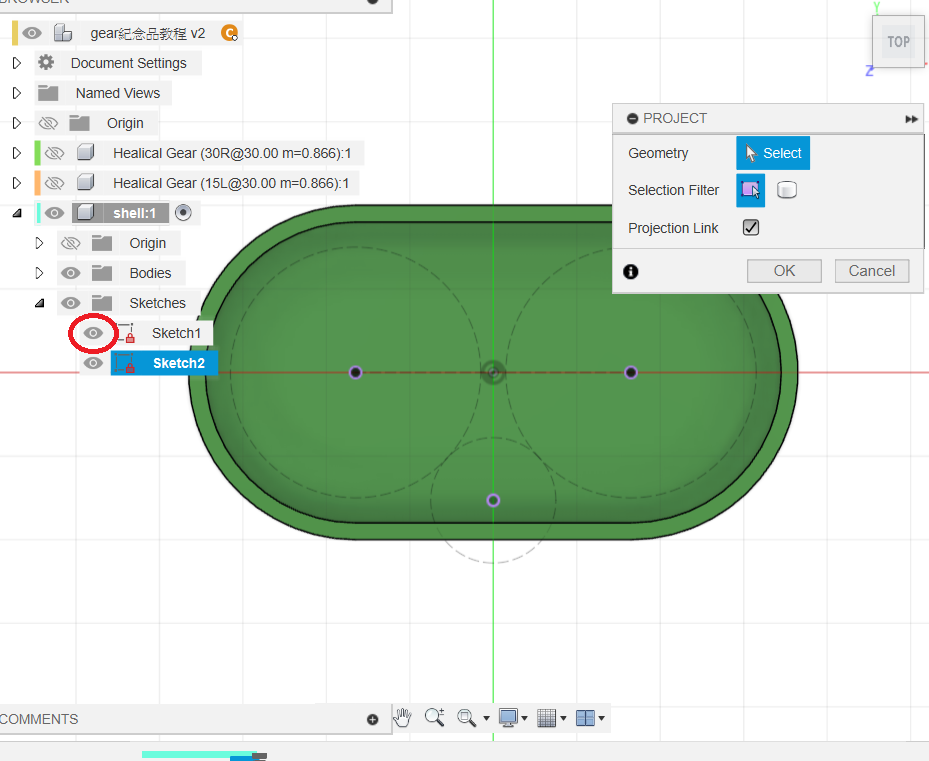Expand the Named Views folder

[x=17, y=93]
